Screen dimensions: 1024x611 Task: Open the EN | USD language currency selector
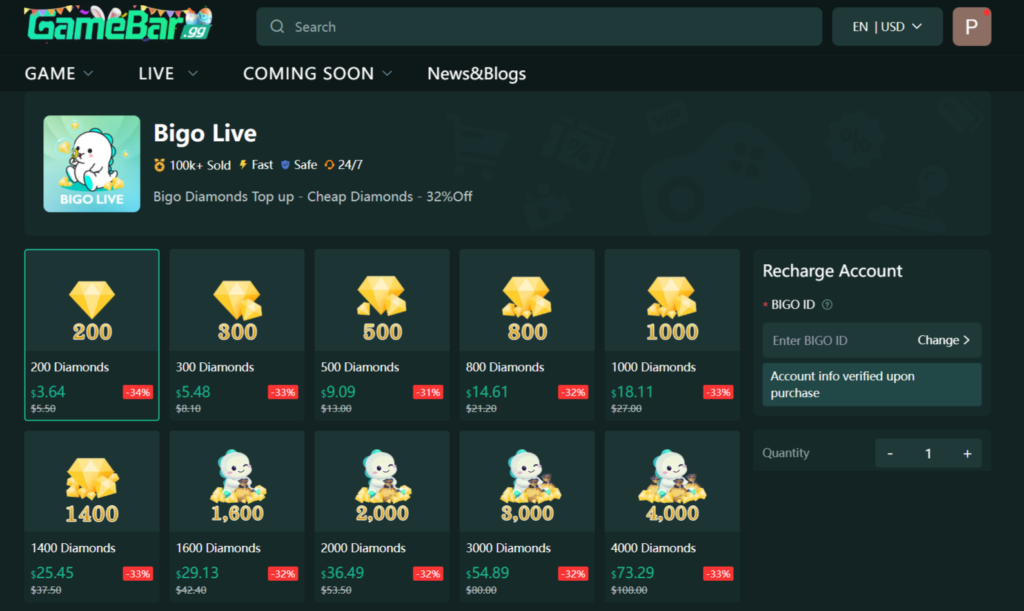point(887,27)
